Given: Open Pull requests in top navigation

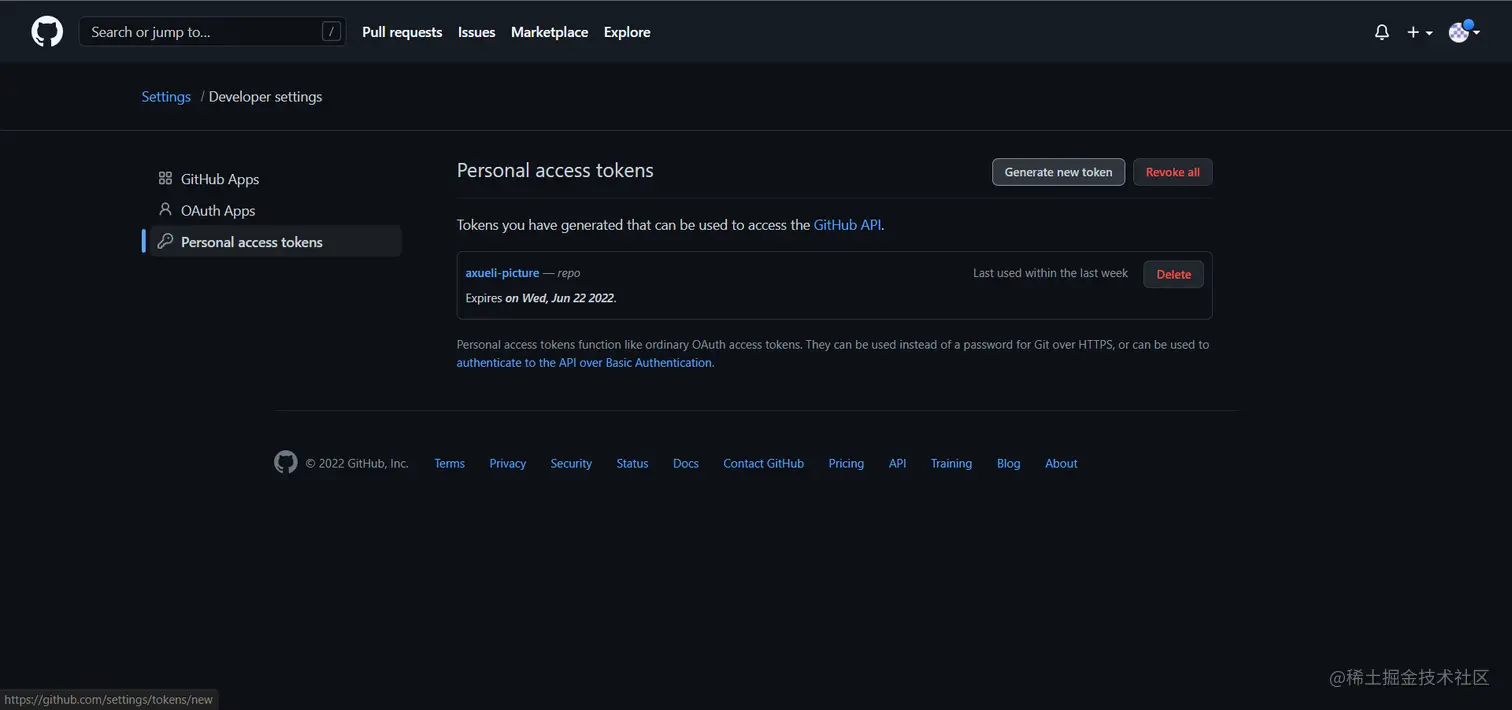Looking at the screenshot, I should click(402, 32).
